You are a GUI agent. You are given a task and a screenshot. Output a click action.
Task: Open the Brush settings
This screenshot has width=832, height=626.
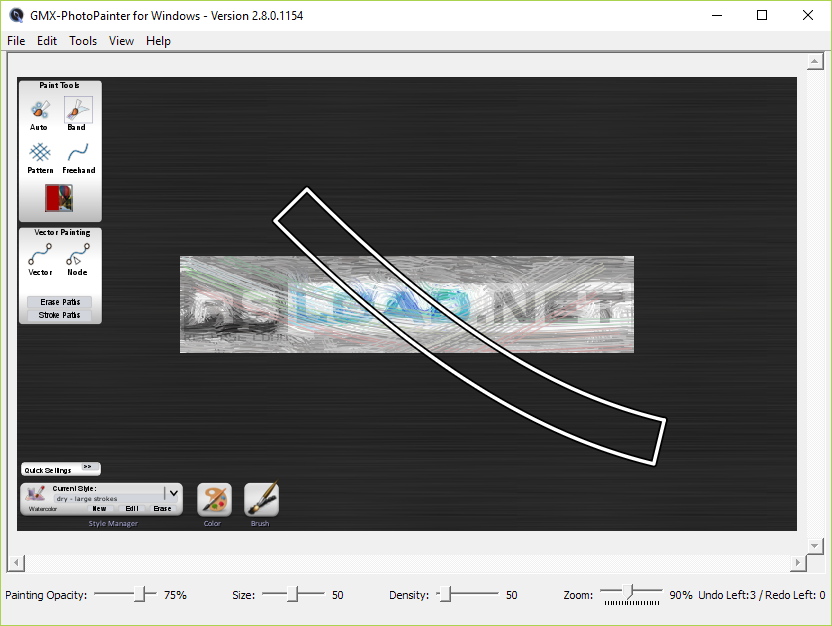[260, 496]
